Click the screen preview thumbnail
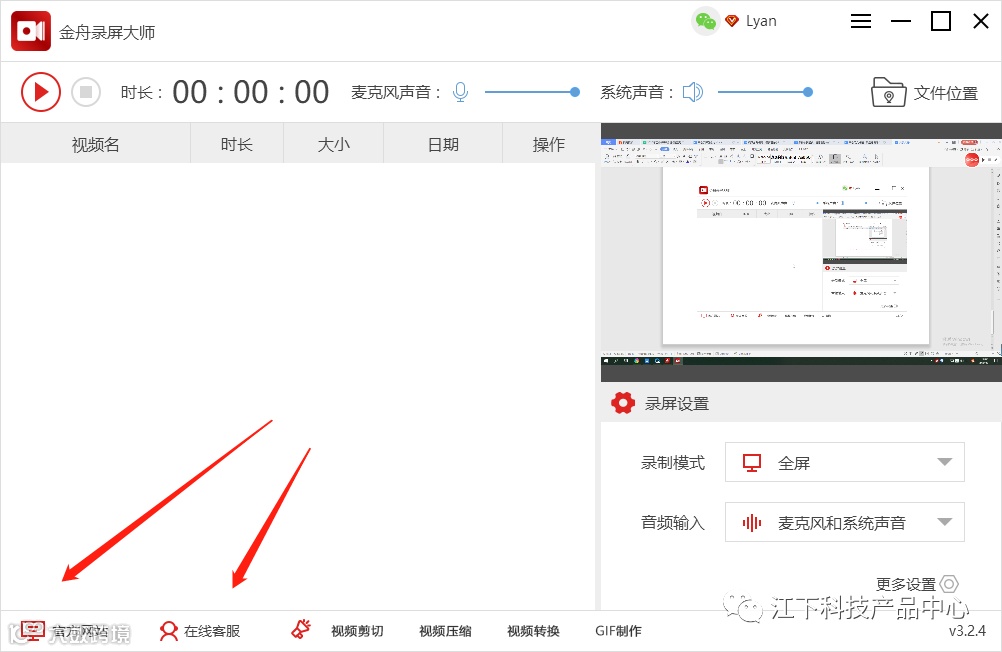Image resolution: width=1002 pixels, height=652 pixels. [x=801, y=252]
